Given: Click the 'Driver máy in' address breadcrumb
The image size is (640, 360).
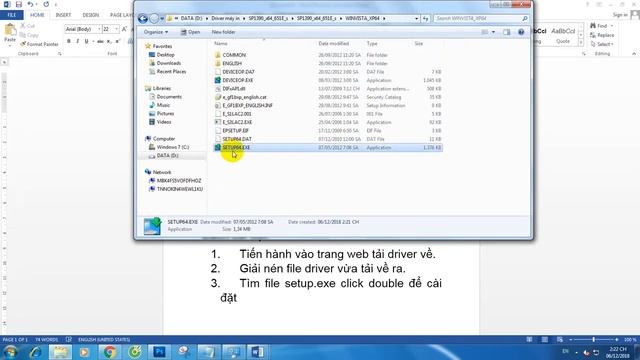Looking at the screenshot, I should [x=225, y=18].
